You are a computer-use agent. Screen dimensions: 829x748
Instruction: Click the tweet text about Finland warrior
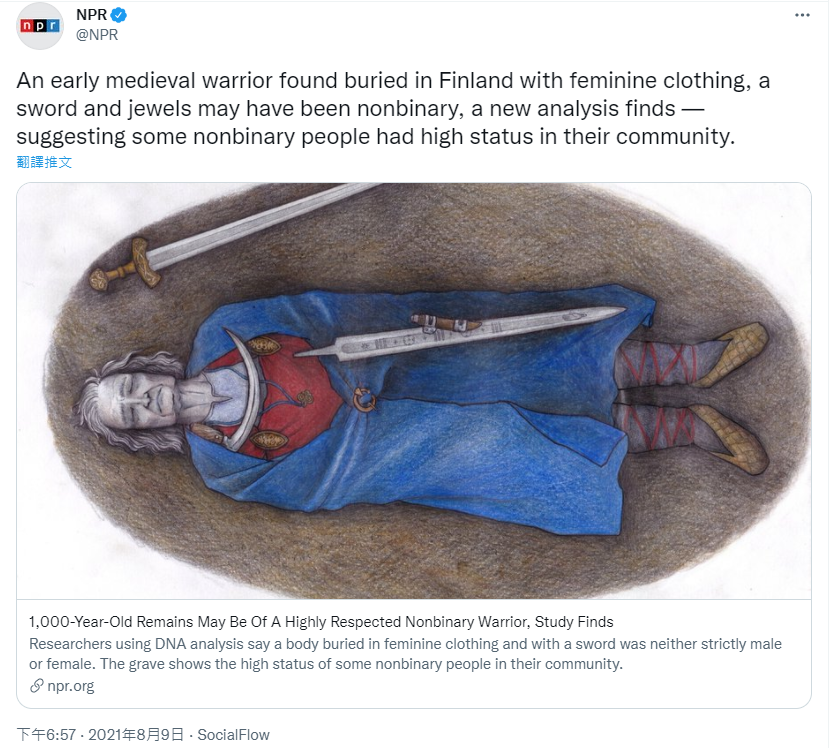pos(393,108)
